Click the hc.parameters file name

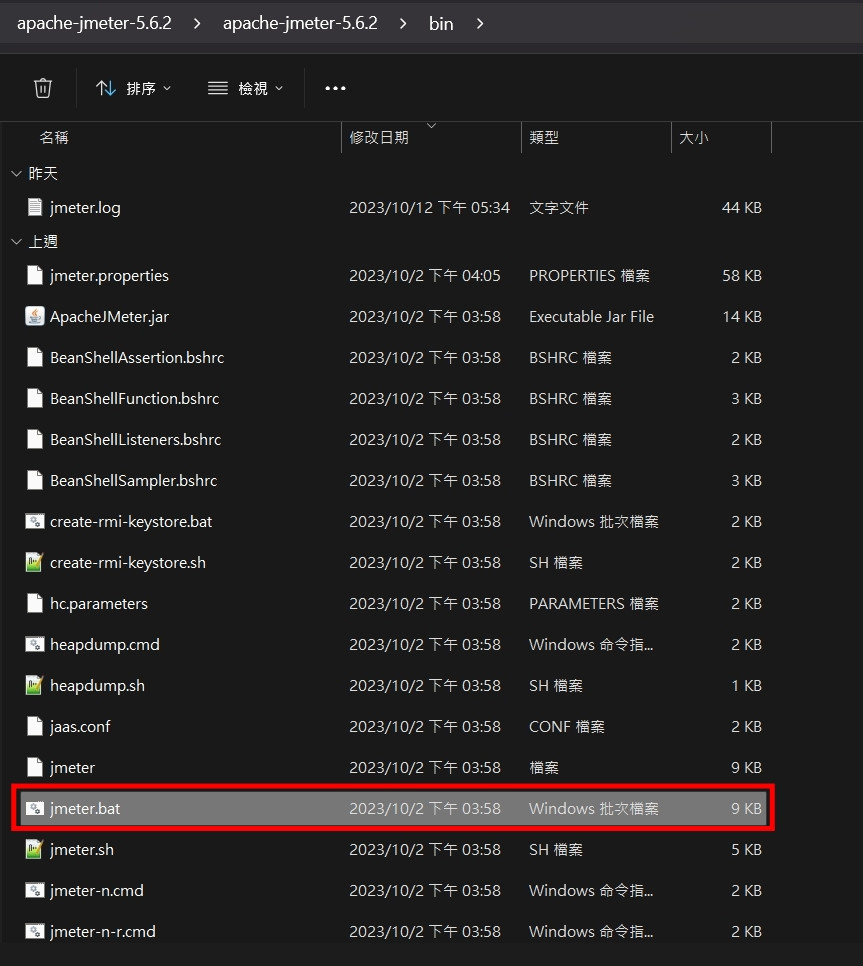coord(99,604)
